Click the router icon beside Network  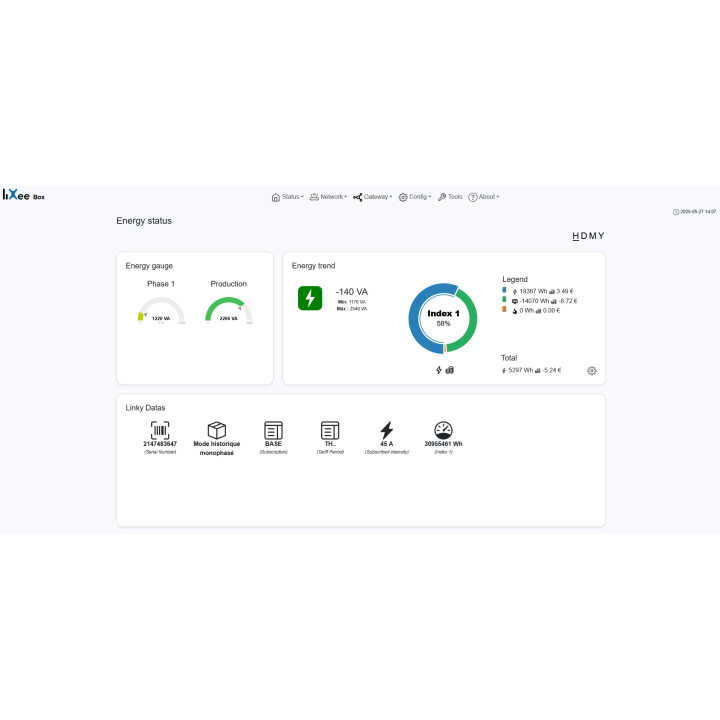tap(314, 197)
